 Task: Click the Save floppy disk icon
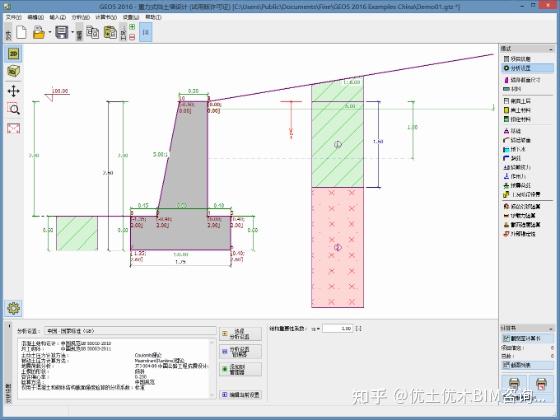tap(62, 32)
